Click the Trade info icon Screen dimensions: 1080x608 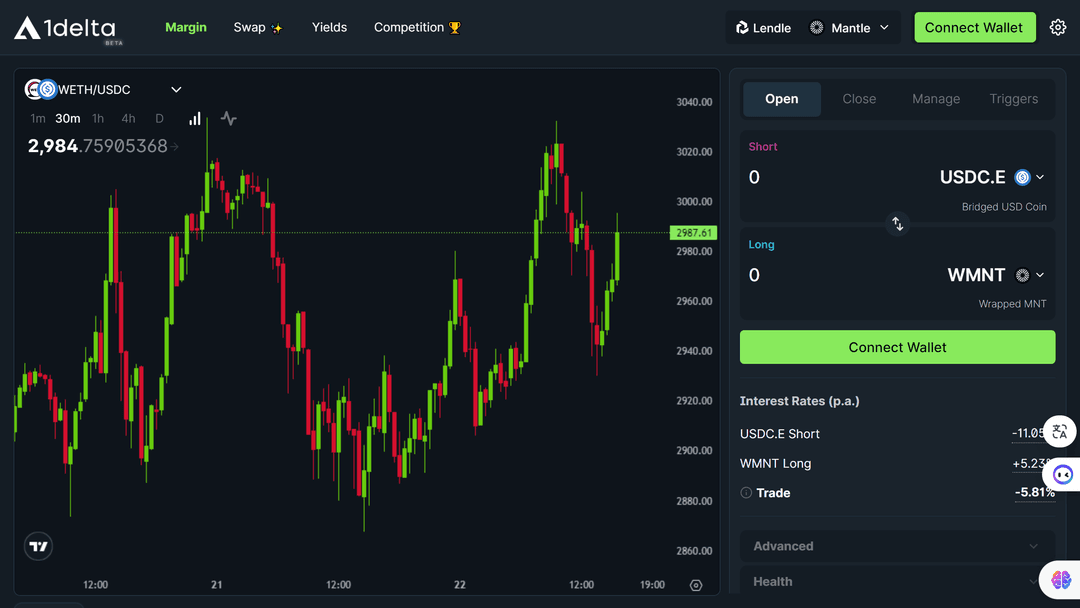pyautogui.click(x=746, y=492)
